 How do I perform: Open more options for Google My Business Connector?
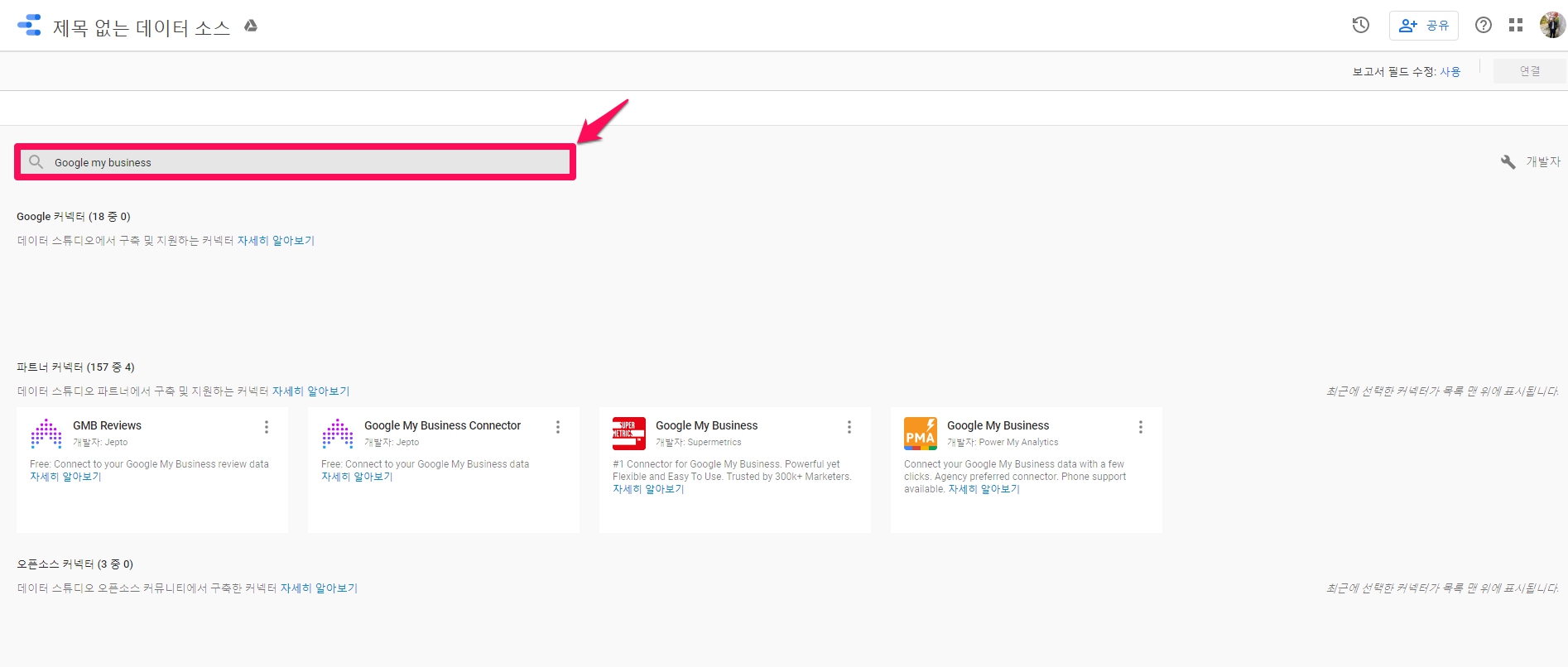pos(558,427)
